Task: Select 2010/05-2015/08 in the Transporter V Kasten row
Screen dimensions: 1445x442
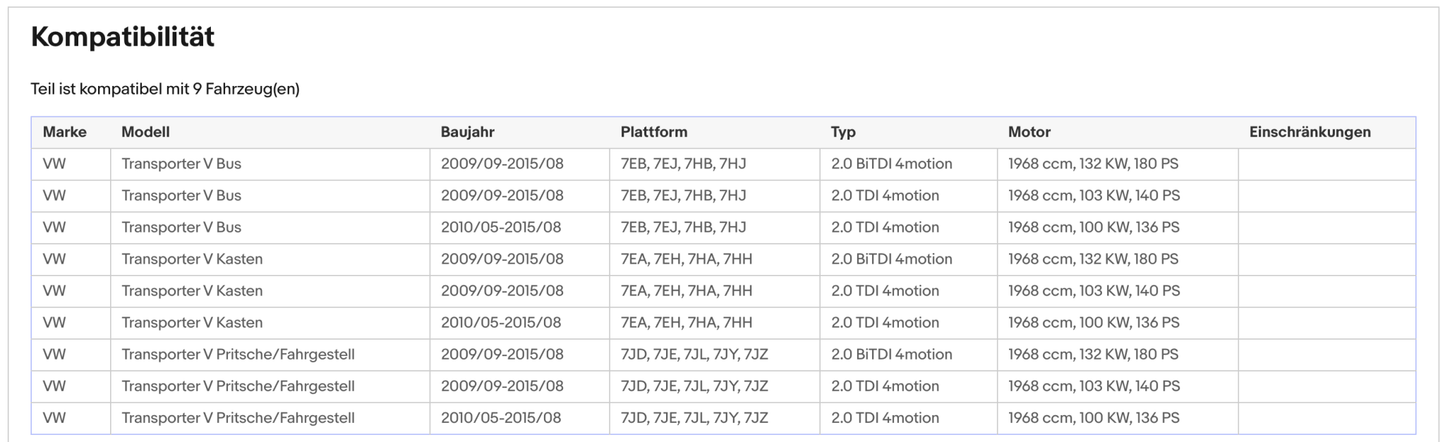Action: click(501, 323)
